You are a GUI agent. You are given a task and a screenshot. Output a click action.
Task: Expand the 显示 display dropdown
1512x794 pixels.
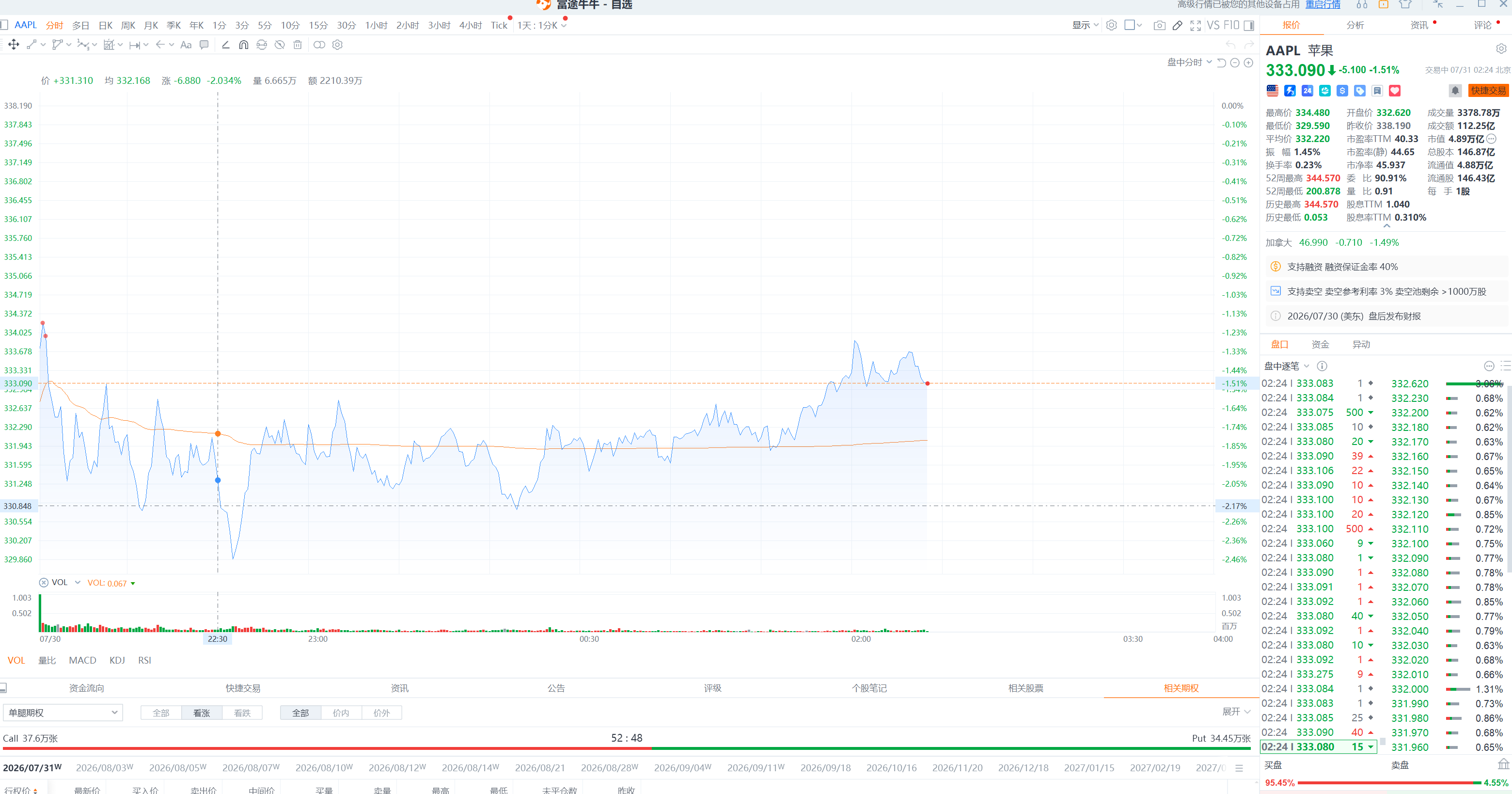point(1085,25)
